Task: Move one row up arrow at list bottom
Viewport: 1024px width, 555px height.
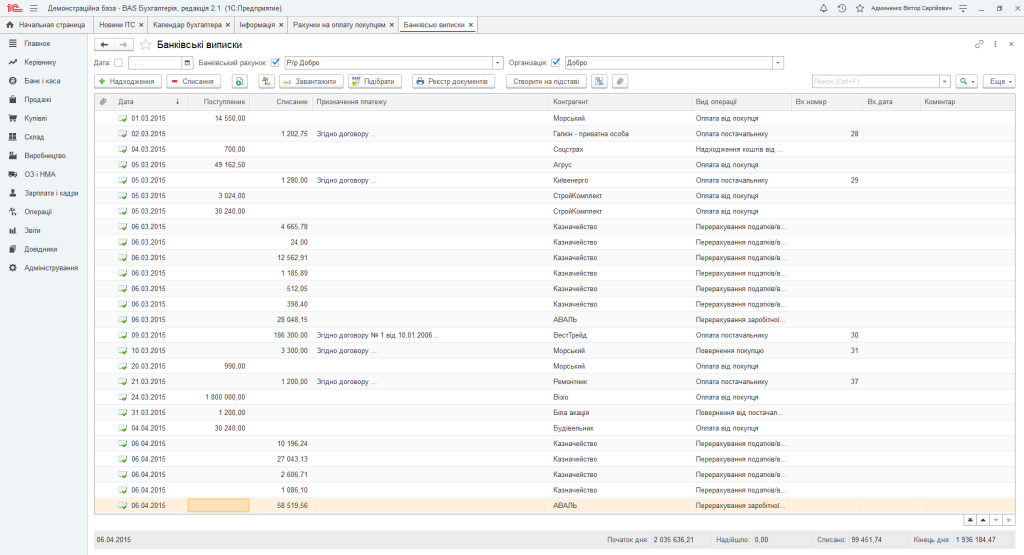Action: coord(983,520)
